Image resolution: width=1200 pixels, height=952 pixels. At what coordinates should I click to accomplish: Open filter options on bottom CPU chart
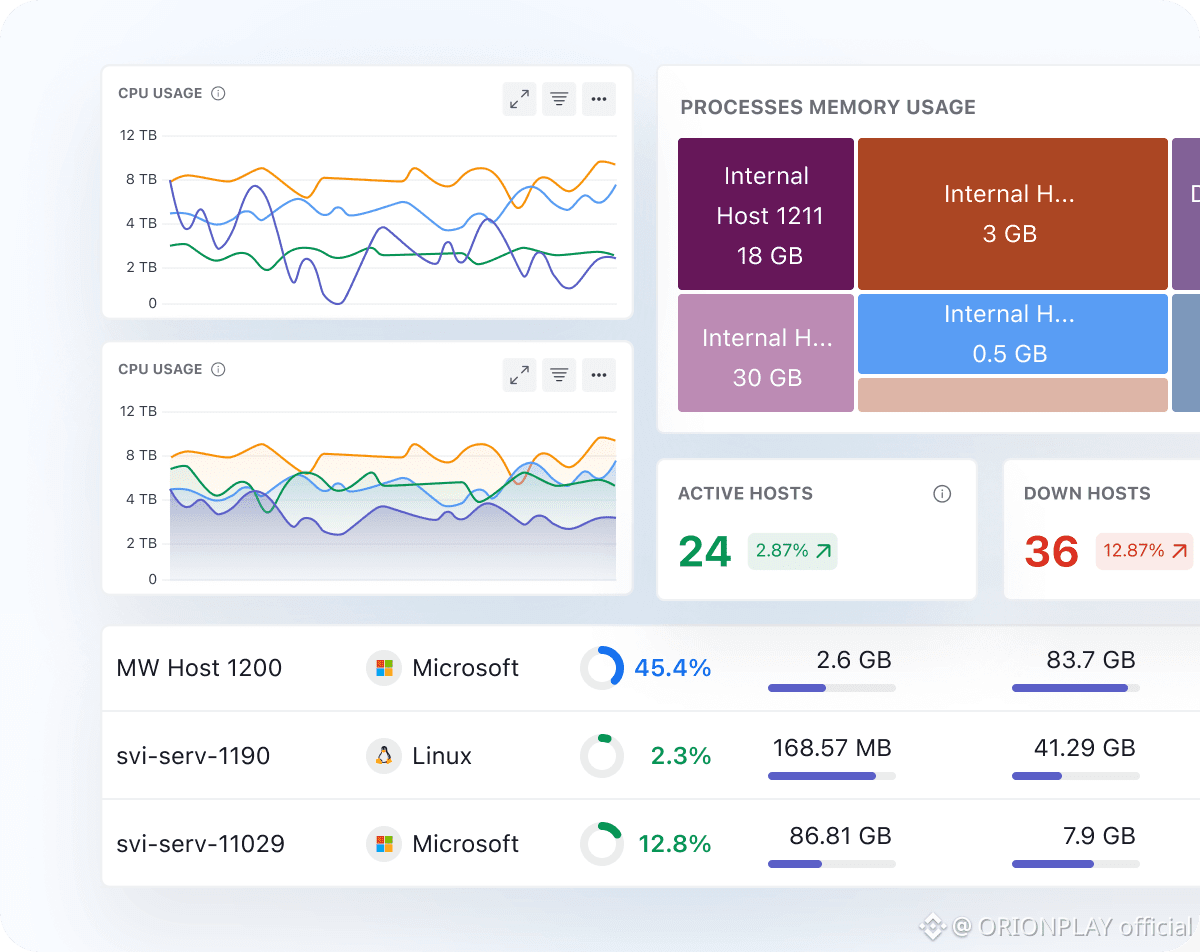click(559, 375)
